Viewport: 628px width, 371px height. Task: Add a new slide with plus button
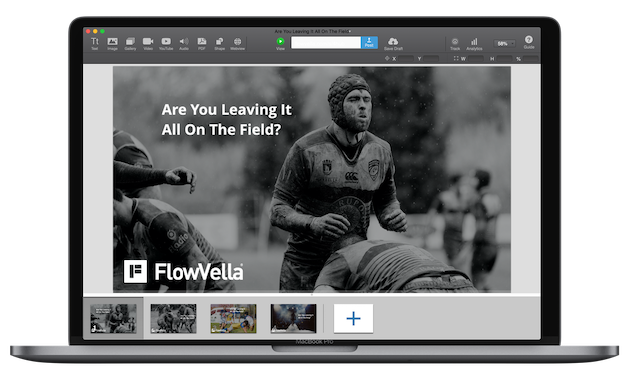tap(353, 319)
